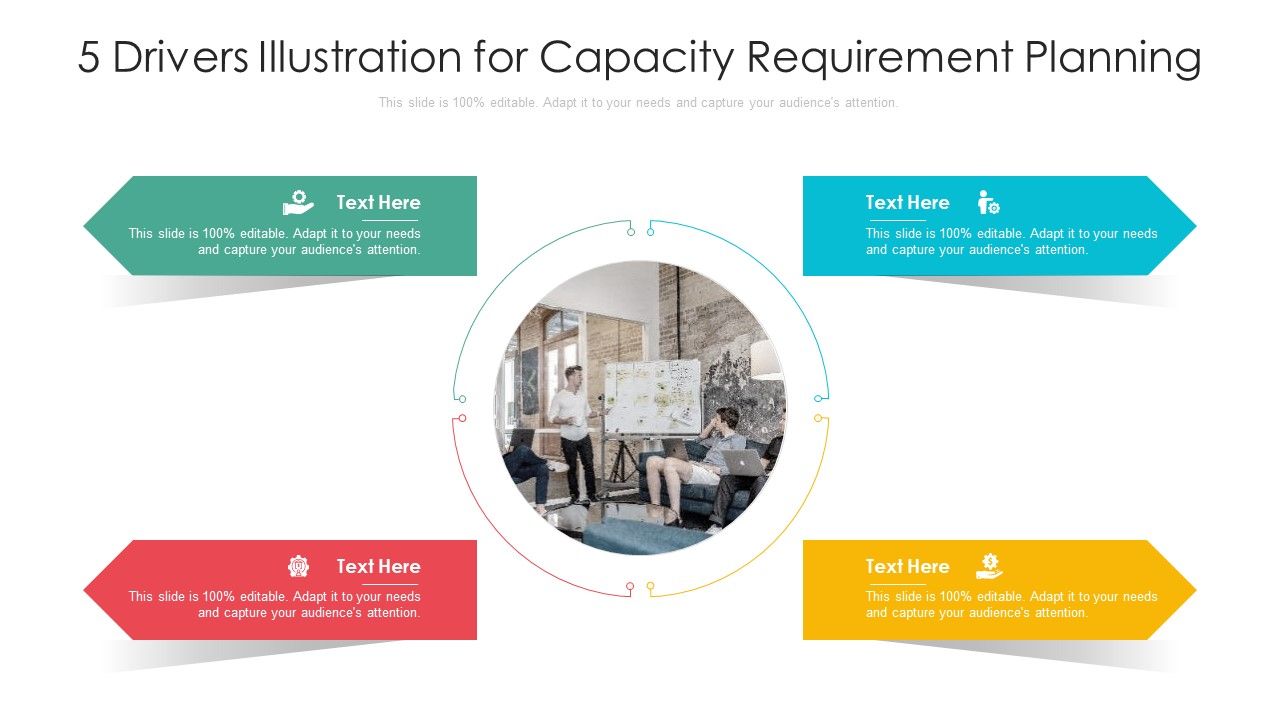Click the slide title '5 Drivers Illustration'
This screenshot has width=1280, height=720.
(x=639, y=58)
